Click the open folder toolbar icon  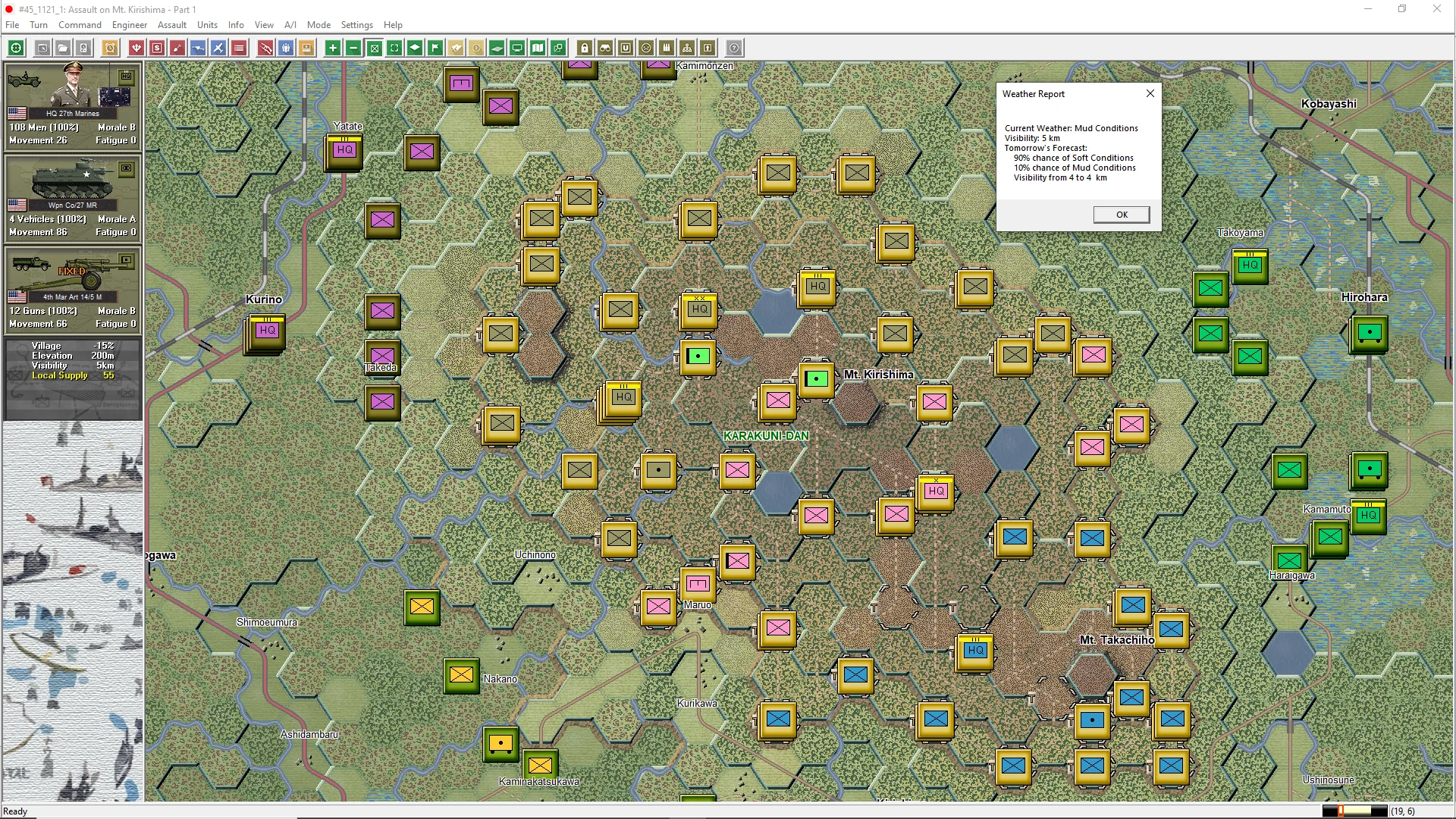coord(63,49)
